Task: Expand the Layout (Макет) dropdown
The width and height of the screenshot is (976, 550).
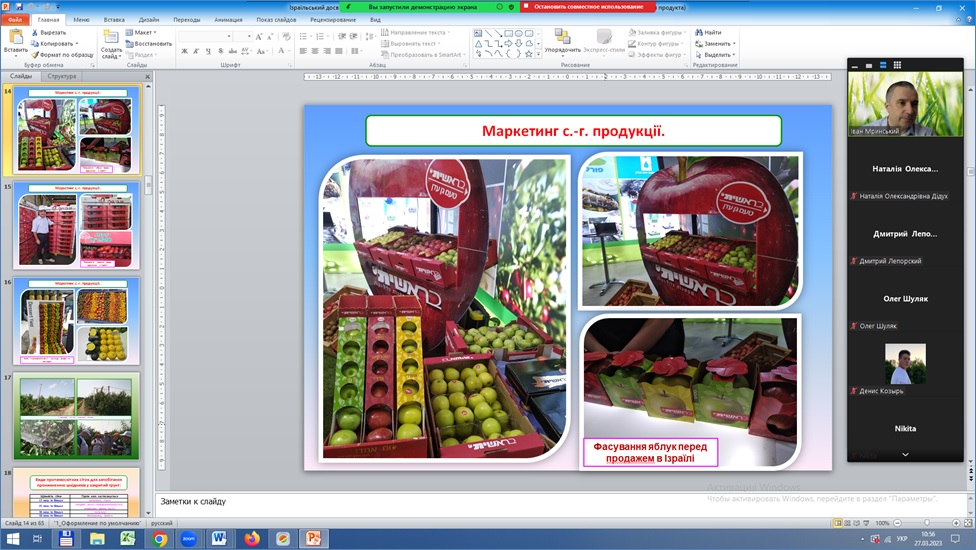Action: [143, 33]
